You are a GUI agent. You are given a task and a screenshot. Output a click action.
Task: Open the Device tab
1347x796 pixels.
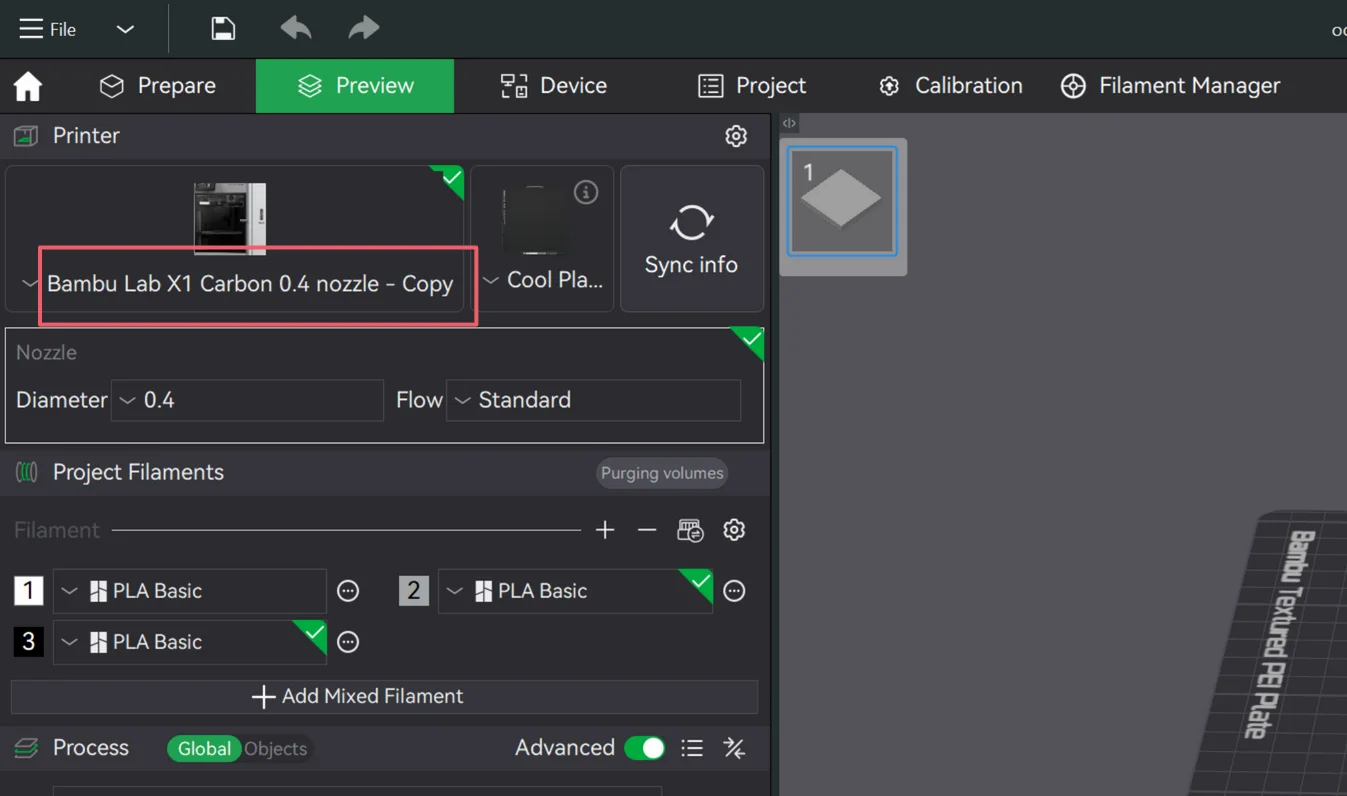point(553,86)
